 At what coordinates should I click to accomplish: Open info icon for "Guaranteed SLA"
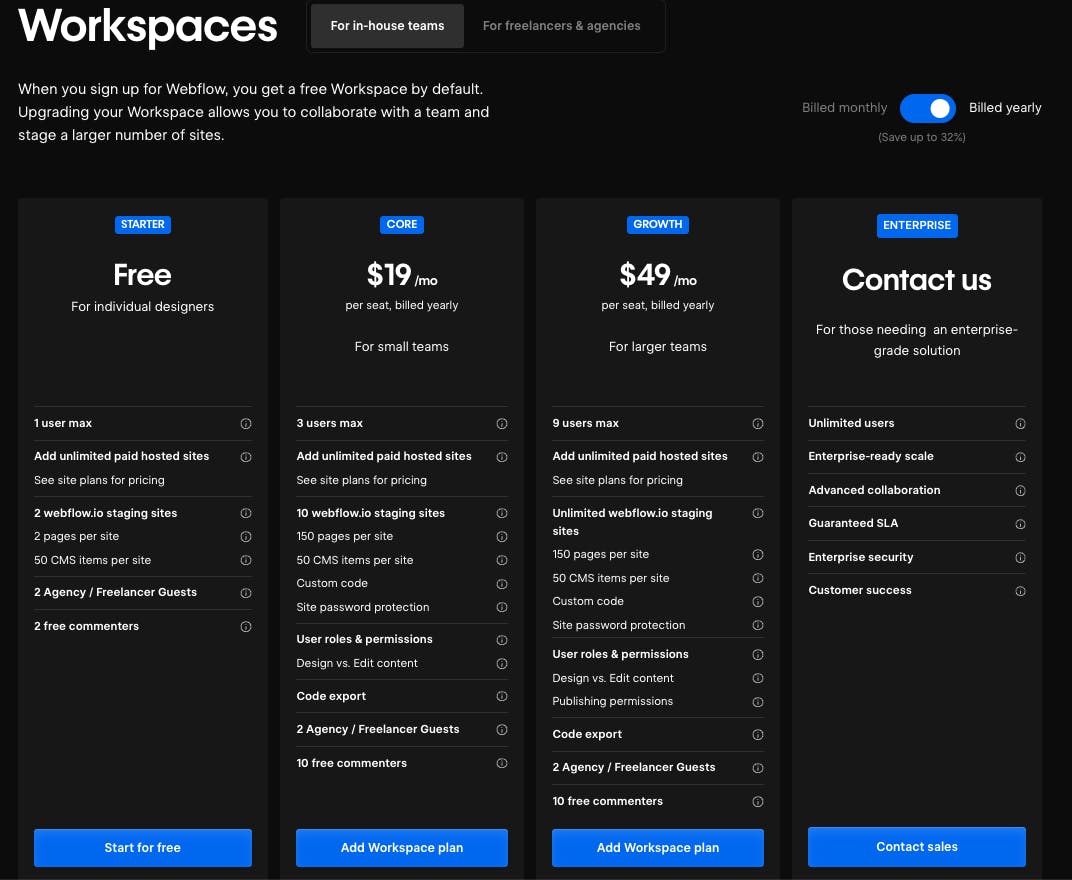pyautogui.click(x=1020, y=524)
